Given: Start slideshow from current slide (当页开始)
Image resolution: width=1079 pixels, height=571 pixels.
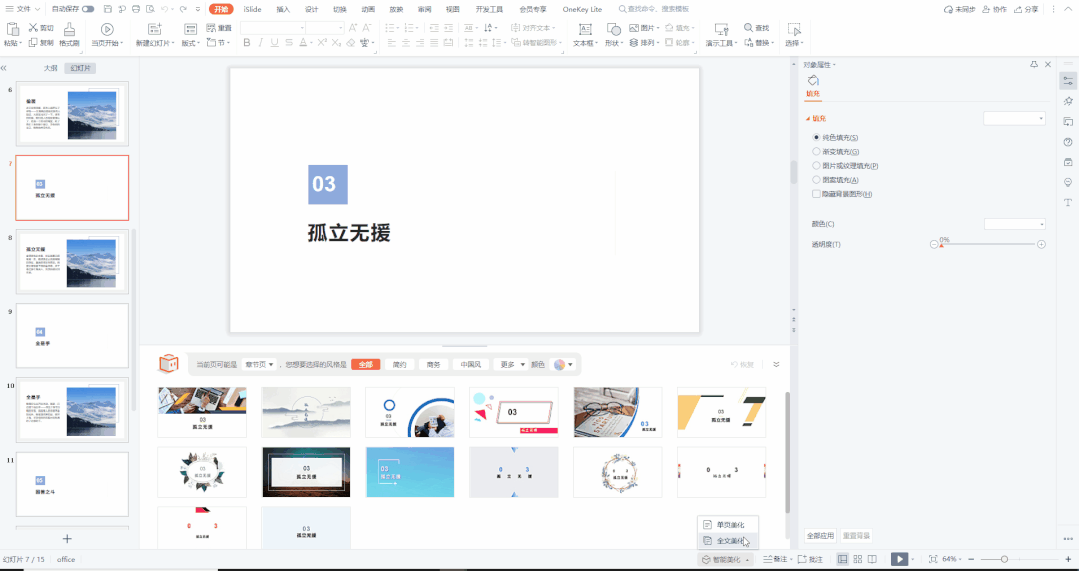Looking at the screenshot, I should 107,35.
